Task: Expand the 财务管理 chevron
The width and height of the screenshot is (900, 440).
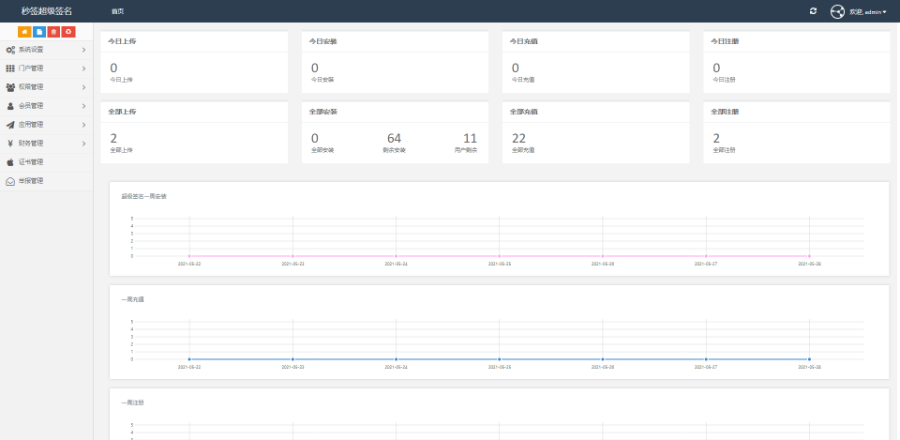Action: (x=84, y=143)
